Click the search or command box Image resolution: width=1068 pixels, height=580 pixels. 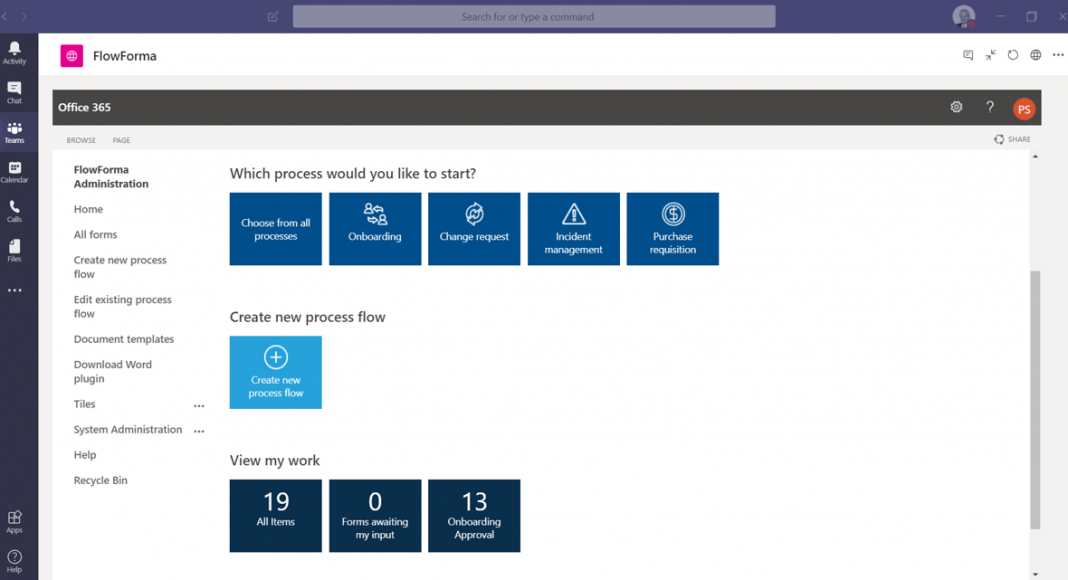[533, 17]
